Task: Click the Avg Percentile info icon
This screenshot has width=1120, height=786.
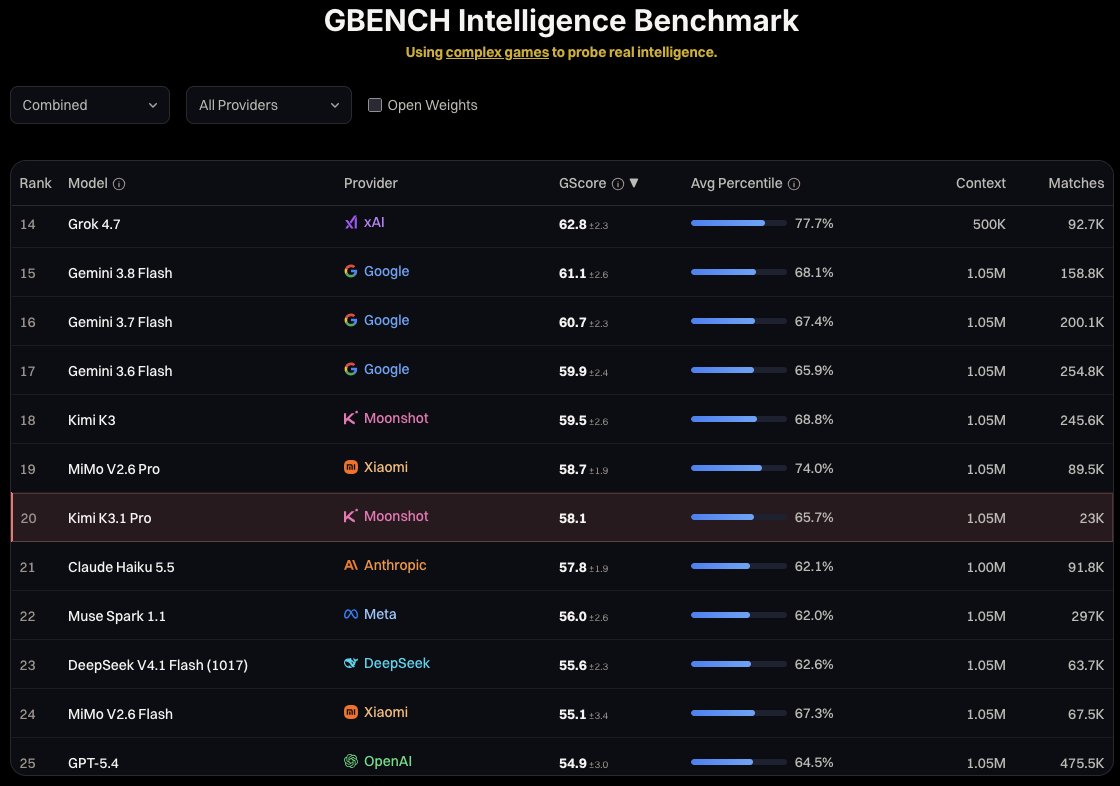Action: coord(794,184)
